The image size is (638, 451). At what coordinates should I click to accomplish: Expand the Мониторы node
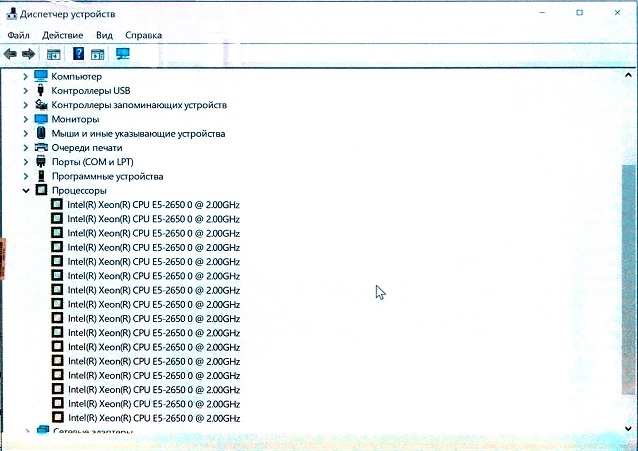point(25,119)
